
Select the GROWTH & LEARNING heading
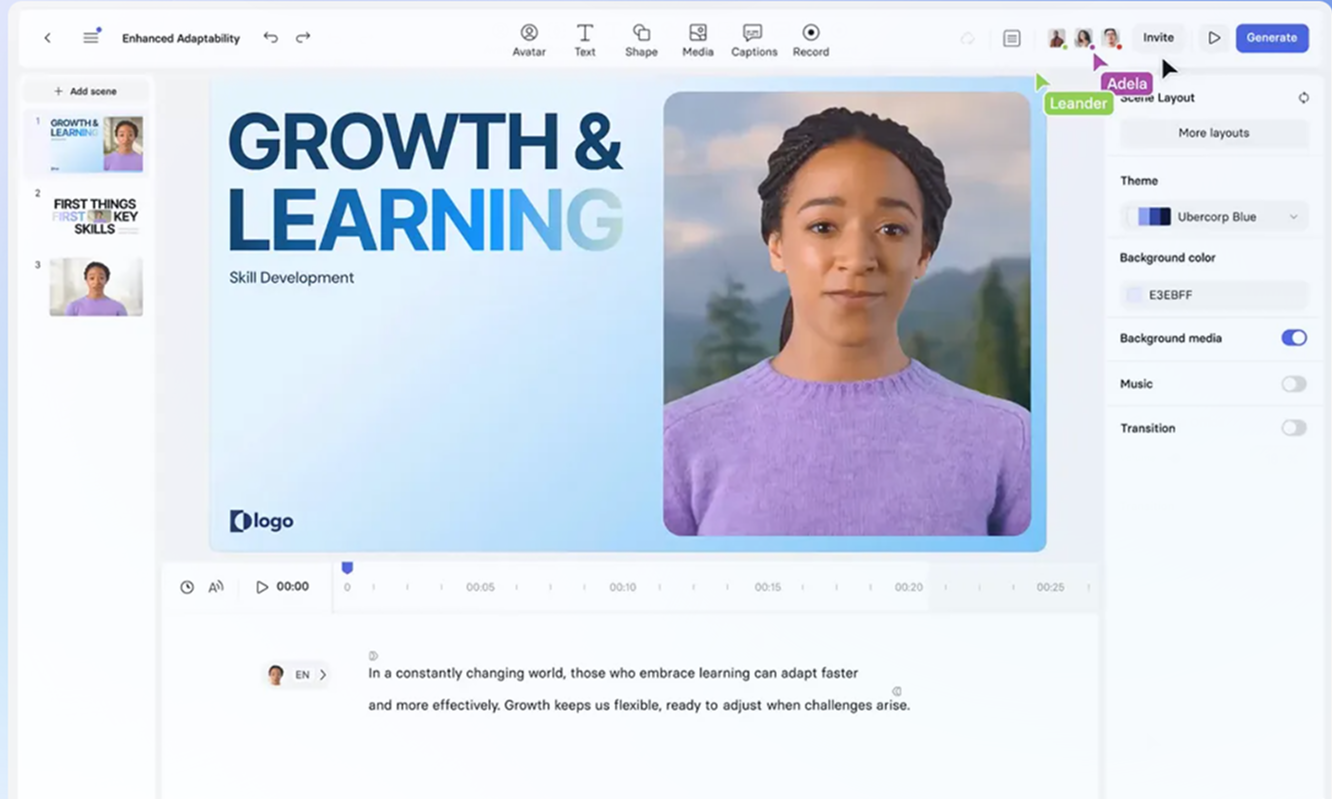coord(426,181)
